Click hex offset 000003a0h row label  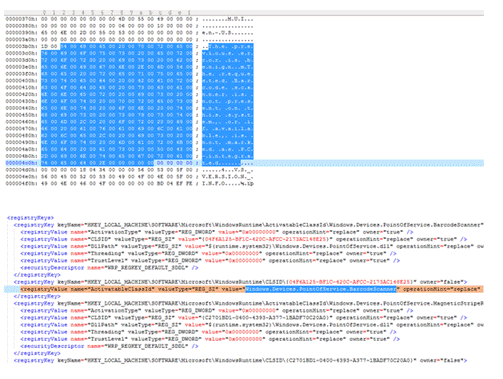click(22, 40)
